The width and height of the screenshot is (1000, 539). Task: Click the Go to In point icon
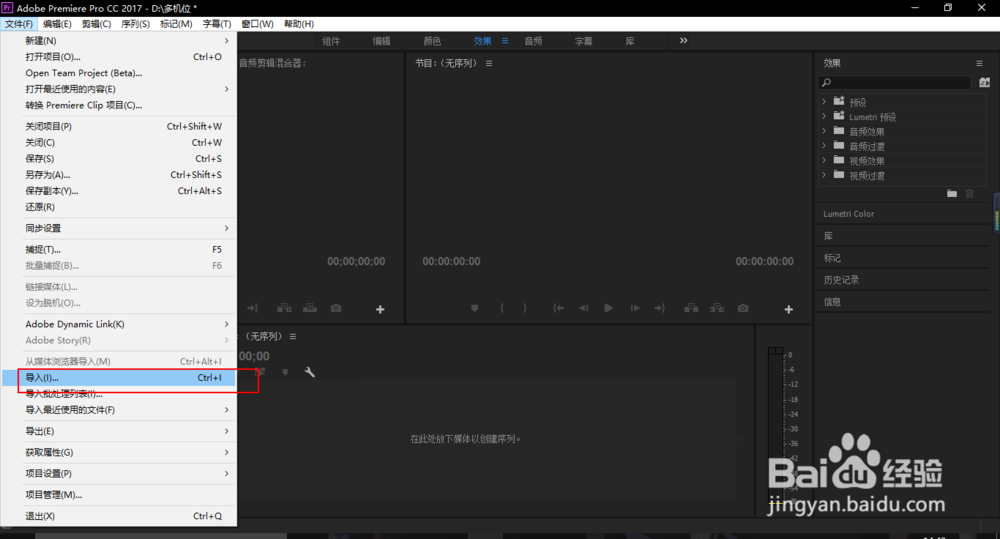click(558, 308)
